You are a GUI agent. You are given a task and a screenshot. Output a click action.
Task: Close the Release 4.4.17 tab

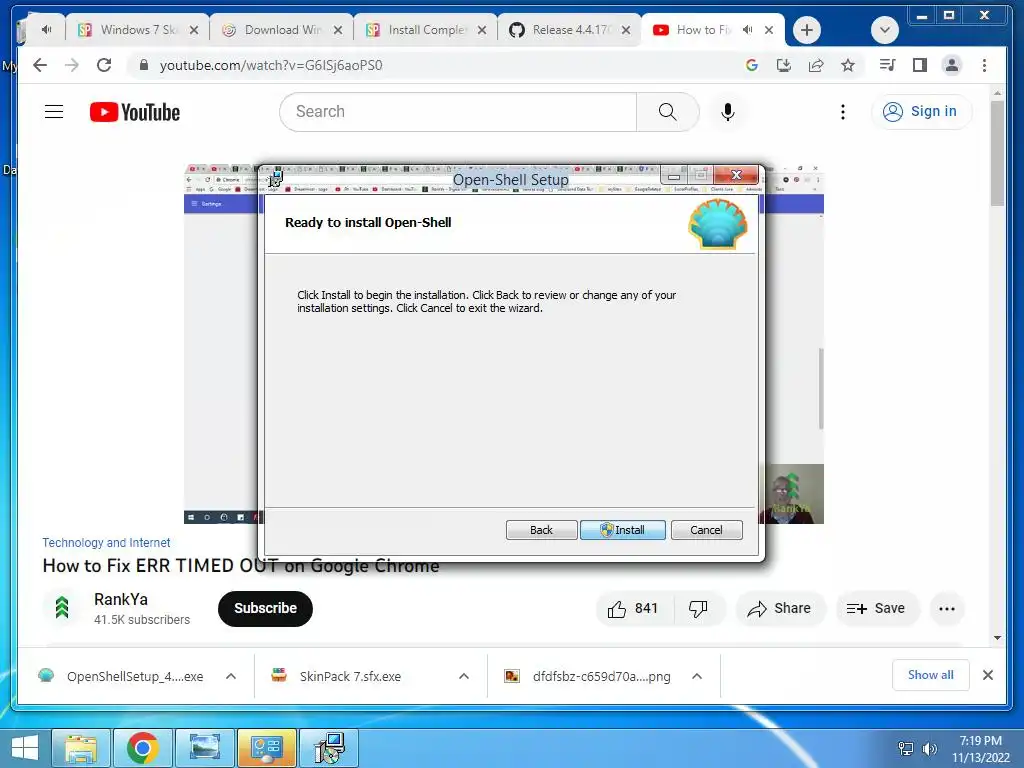[626, 30]
